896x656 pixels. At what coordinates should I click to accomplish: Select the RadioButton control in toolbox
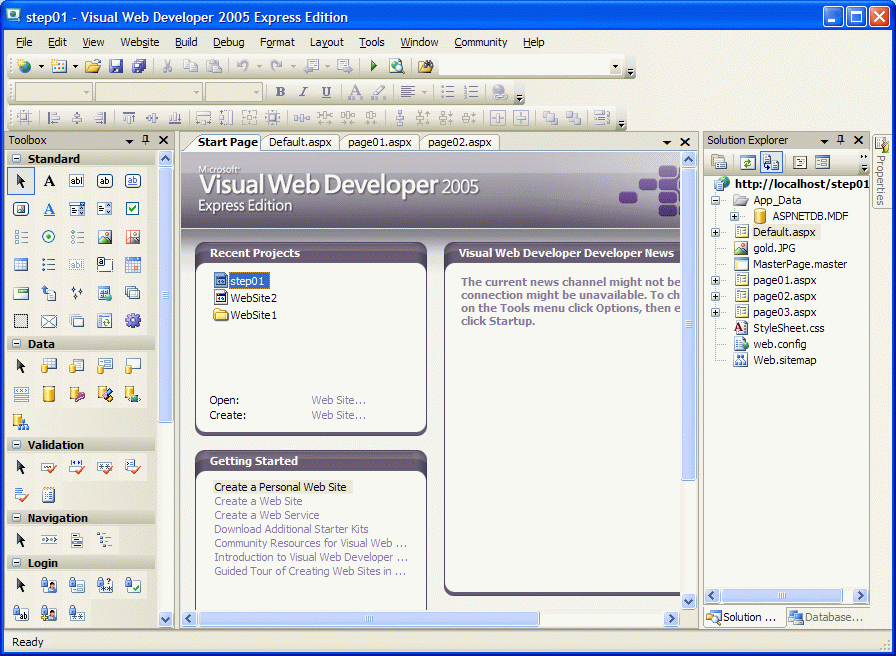(x=49, y=237)
